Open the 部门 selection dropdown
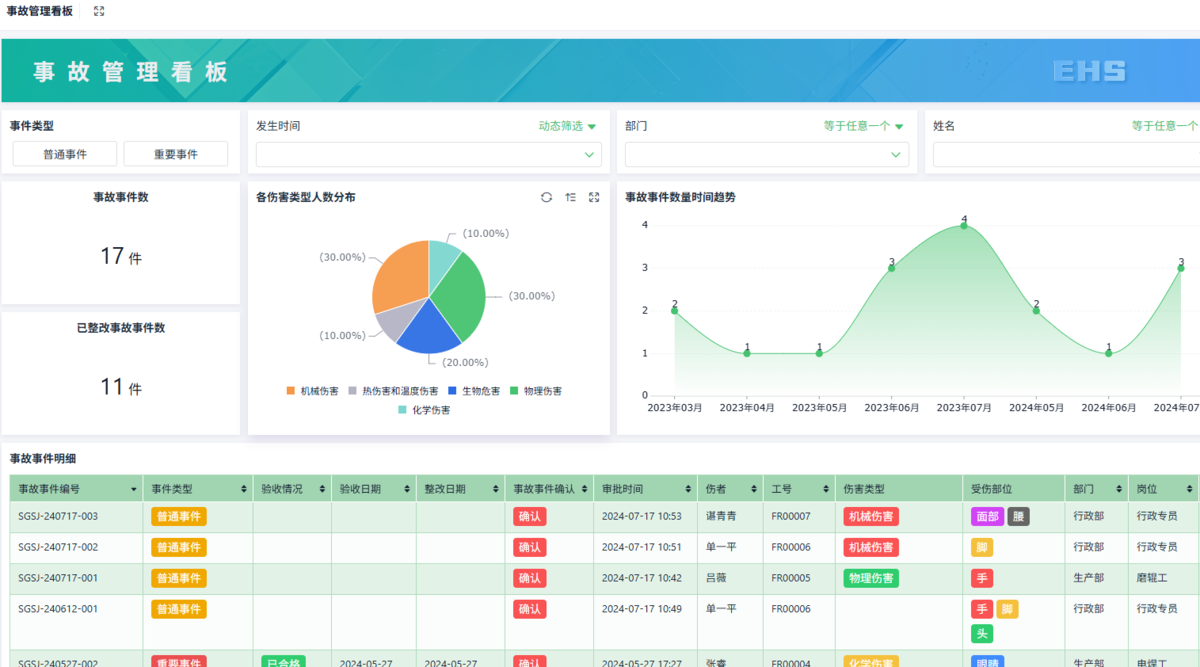1200x667 pixels. [767, 154]
